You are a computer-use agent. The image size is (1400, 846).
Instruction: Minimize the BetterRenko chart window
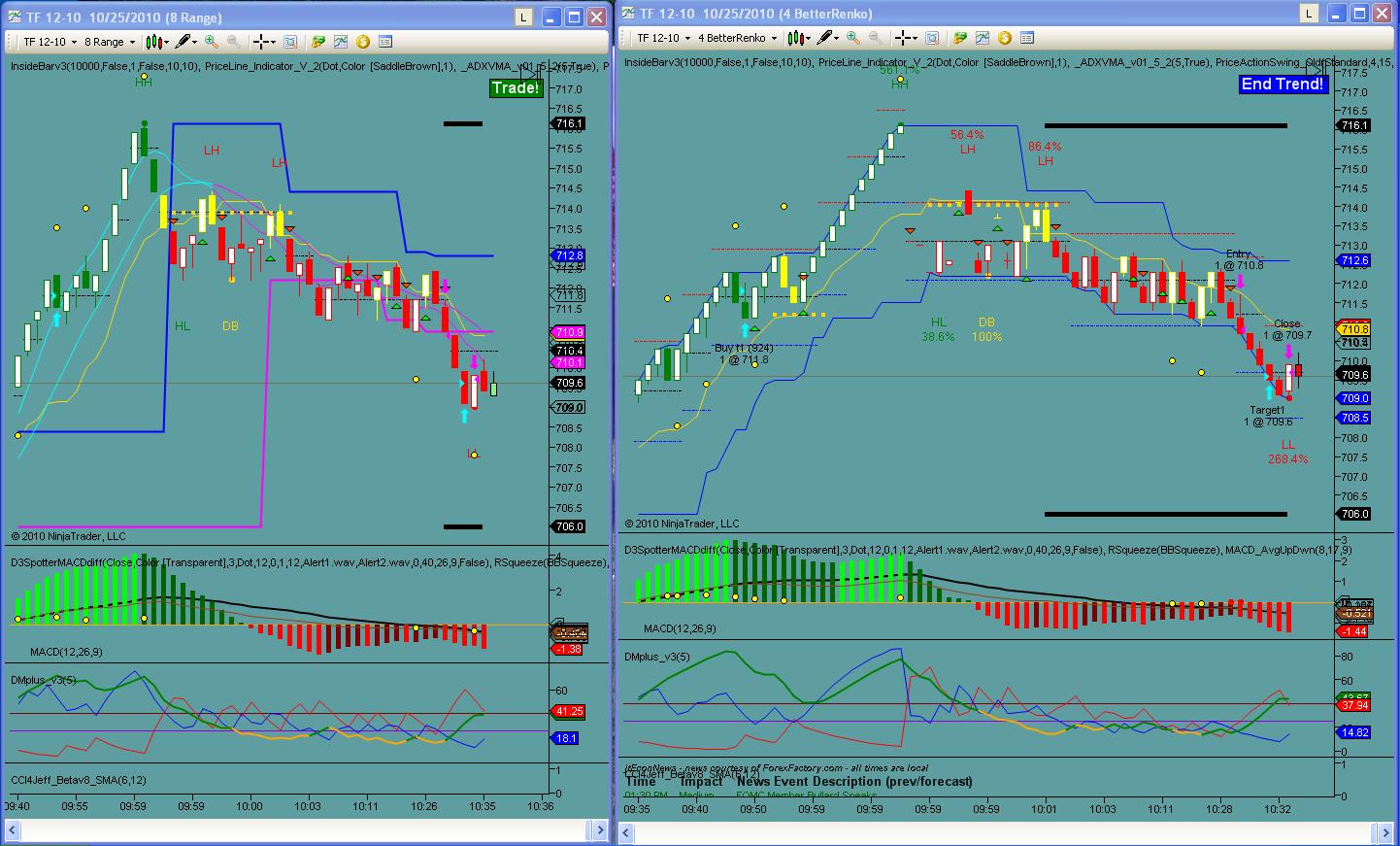(x=1338, y=13)
